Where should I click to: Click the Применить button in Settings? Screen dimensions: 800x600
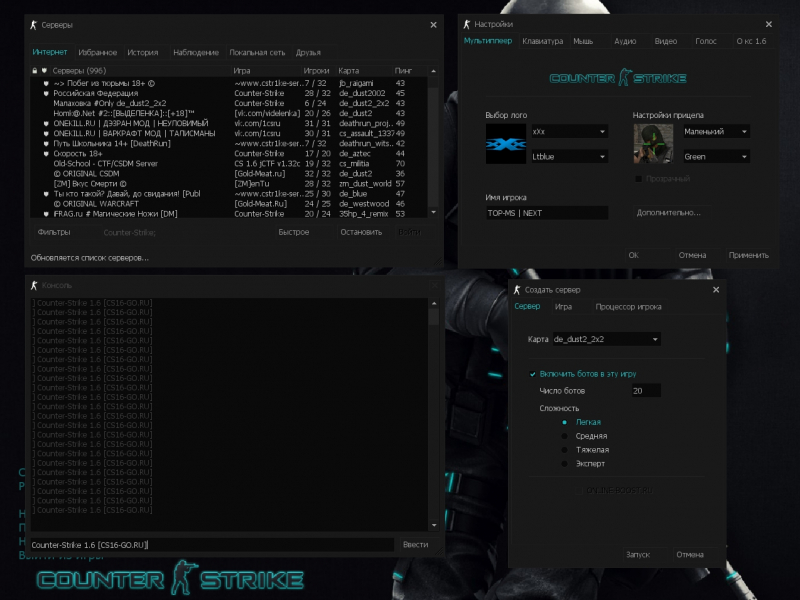(x=748, y=255)
